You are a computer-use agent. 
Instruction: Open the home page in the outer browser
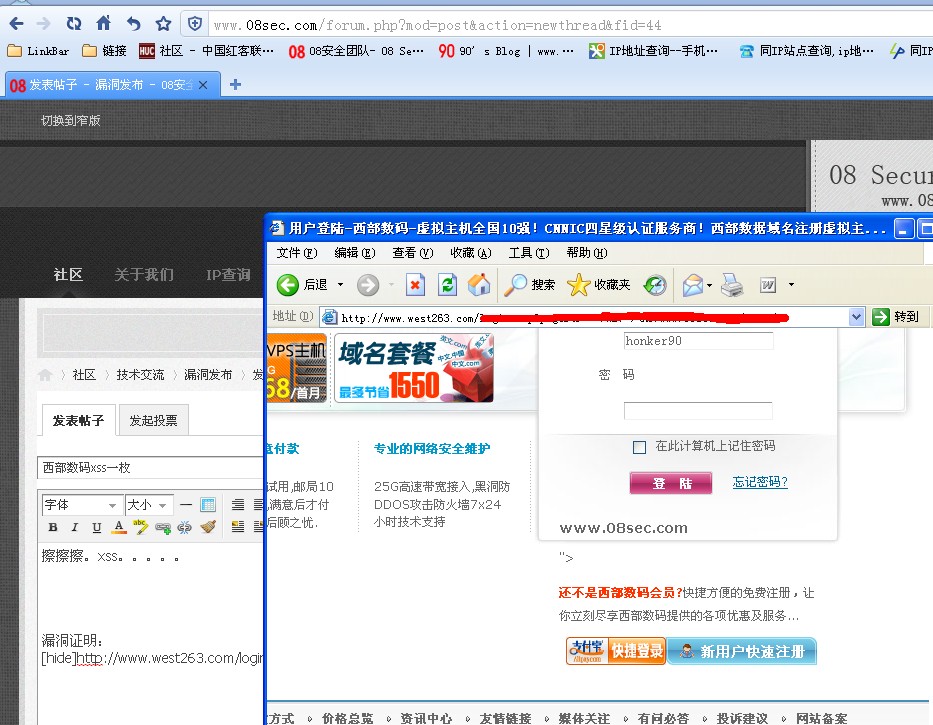(104, 23)
